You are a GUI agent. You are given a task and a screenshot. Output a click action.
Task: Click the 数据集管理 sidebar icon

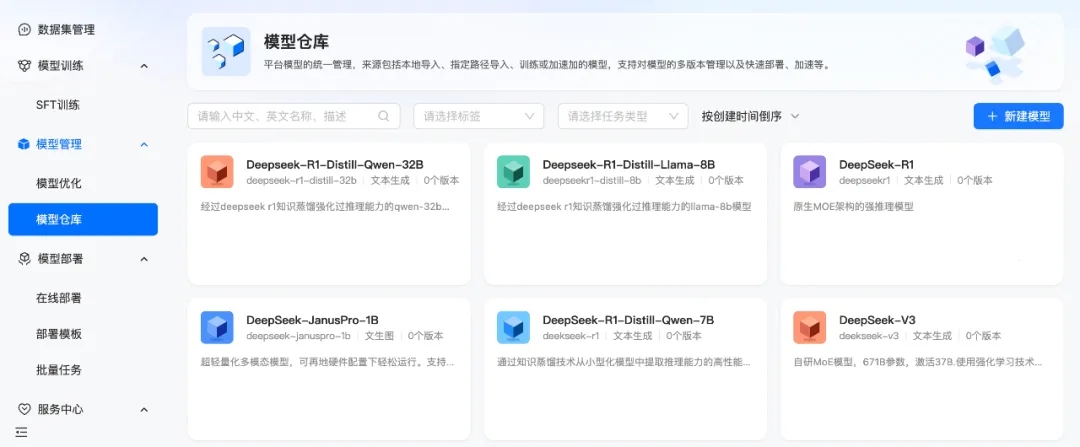coord(25,29)
